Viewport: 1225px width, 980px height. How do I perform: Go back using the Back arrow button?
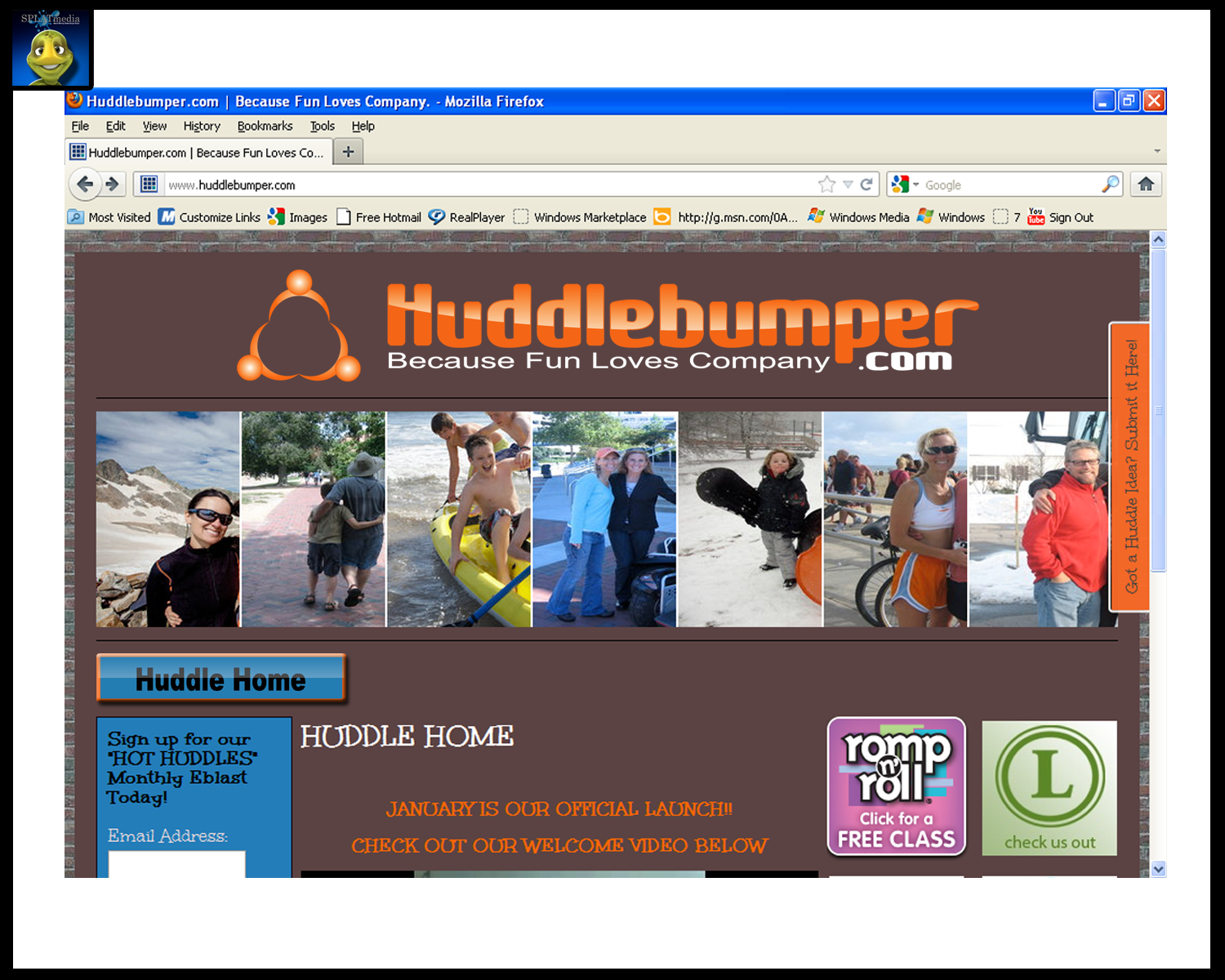pos(84,185)
